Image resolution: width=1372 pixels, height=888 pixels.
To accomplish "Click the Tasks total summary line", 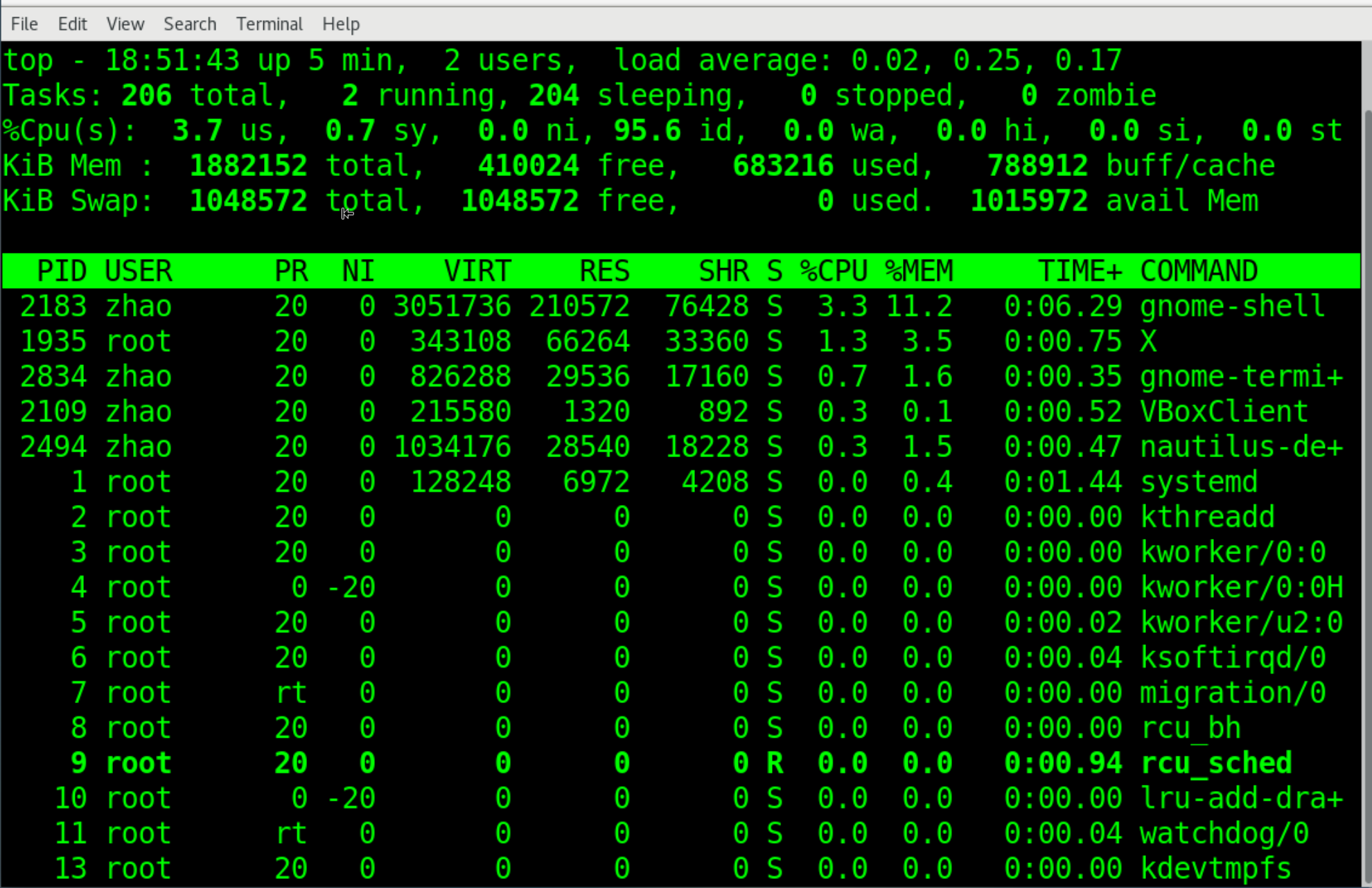I will (x=146, y=96).
